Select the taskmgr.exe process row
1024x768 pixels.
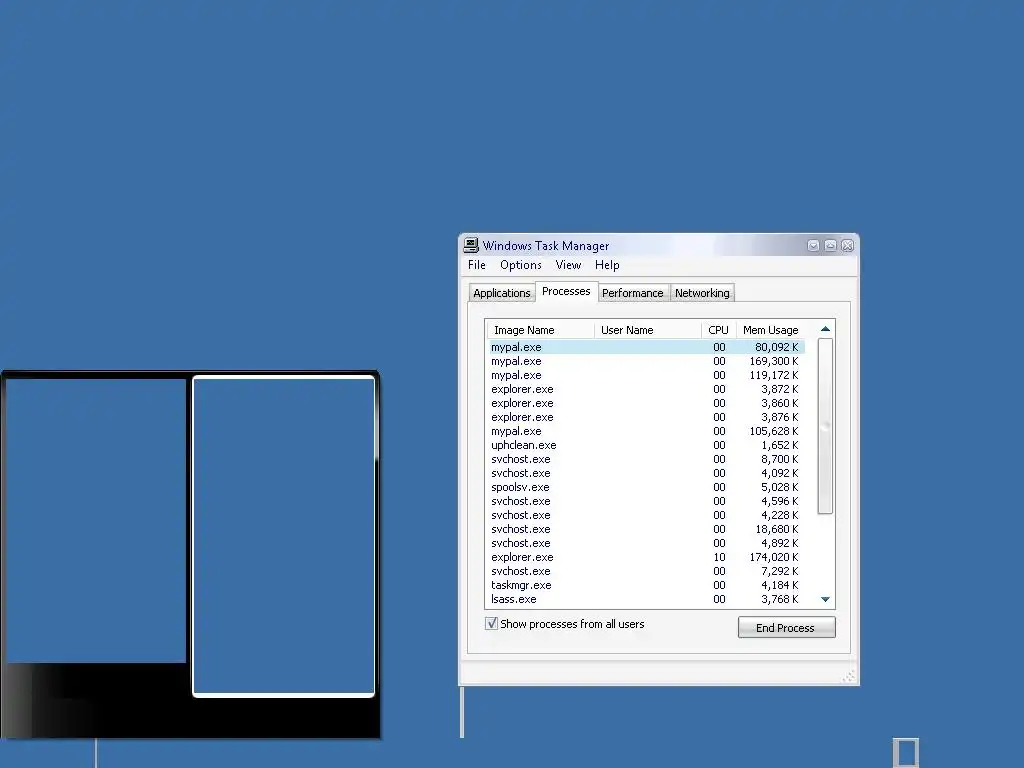(x=647, y=586)
